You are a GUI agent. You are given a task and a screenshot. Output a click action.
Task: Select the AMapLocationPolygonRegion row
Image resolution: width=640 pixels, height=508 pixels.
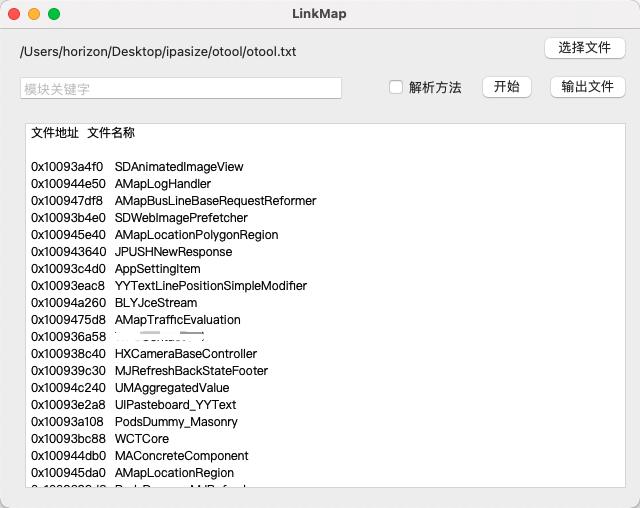click(155, 235)
